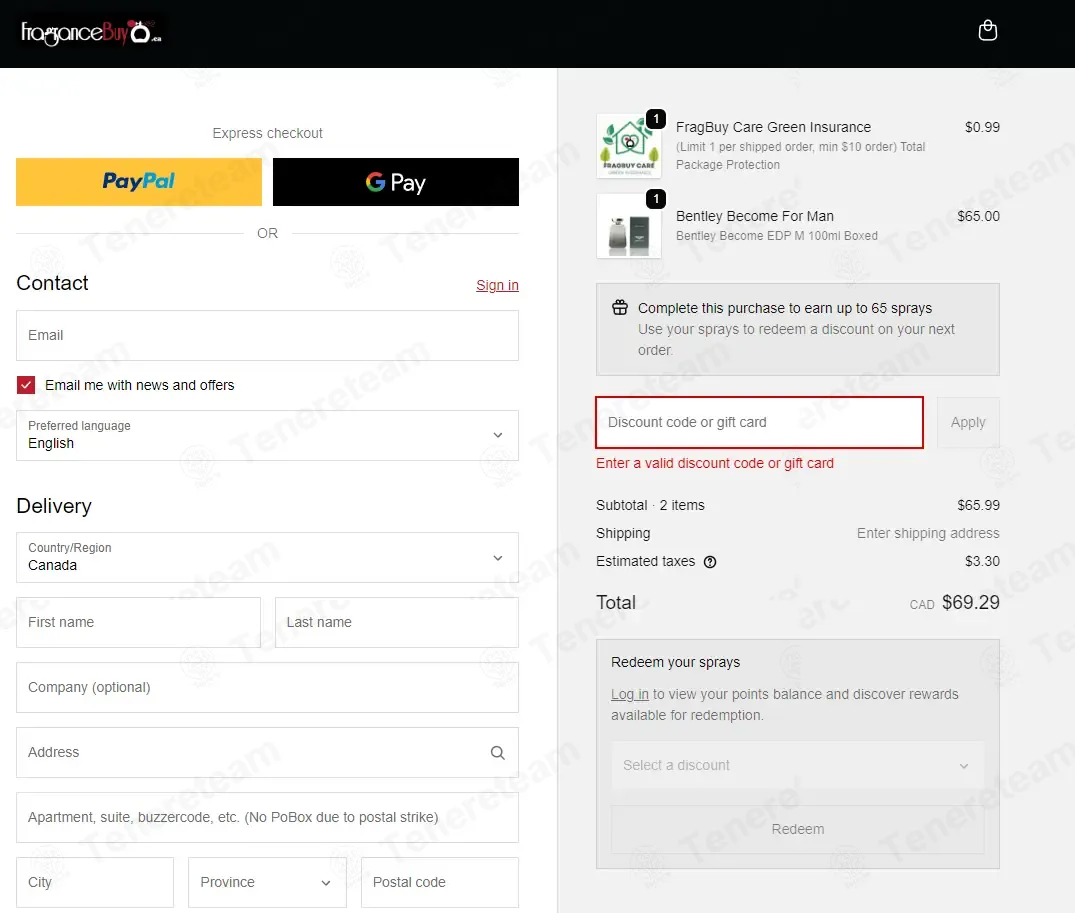This screenshot has height=913, width=1075.
Task: Open the shopping bag cart icon
Action: [987, 31]
